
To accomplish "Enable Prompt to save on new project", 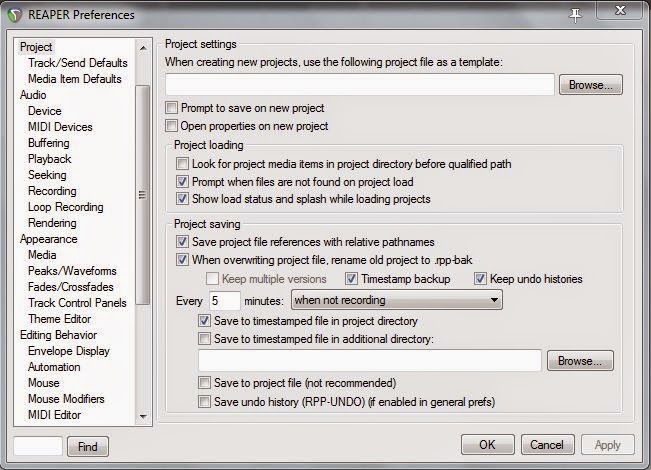I will click(x=171, y=108).
